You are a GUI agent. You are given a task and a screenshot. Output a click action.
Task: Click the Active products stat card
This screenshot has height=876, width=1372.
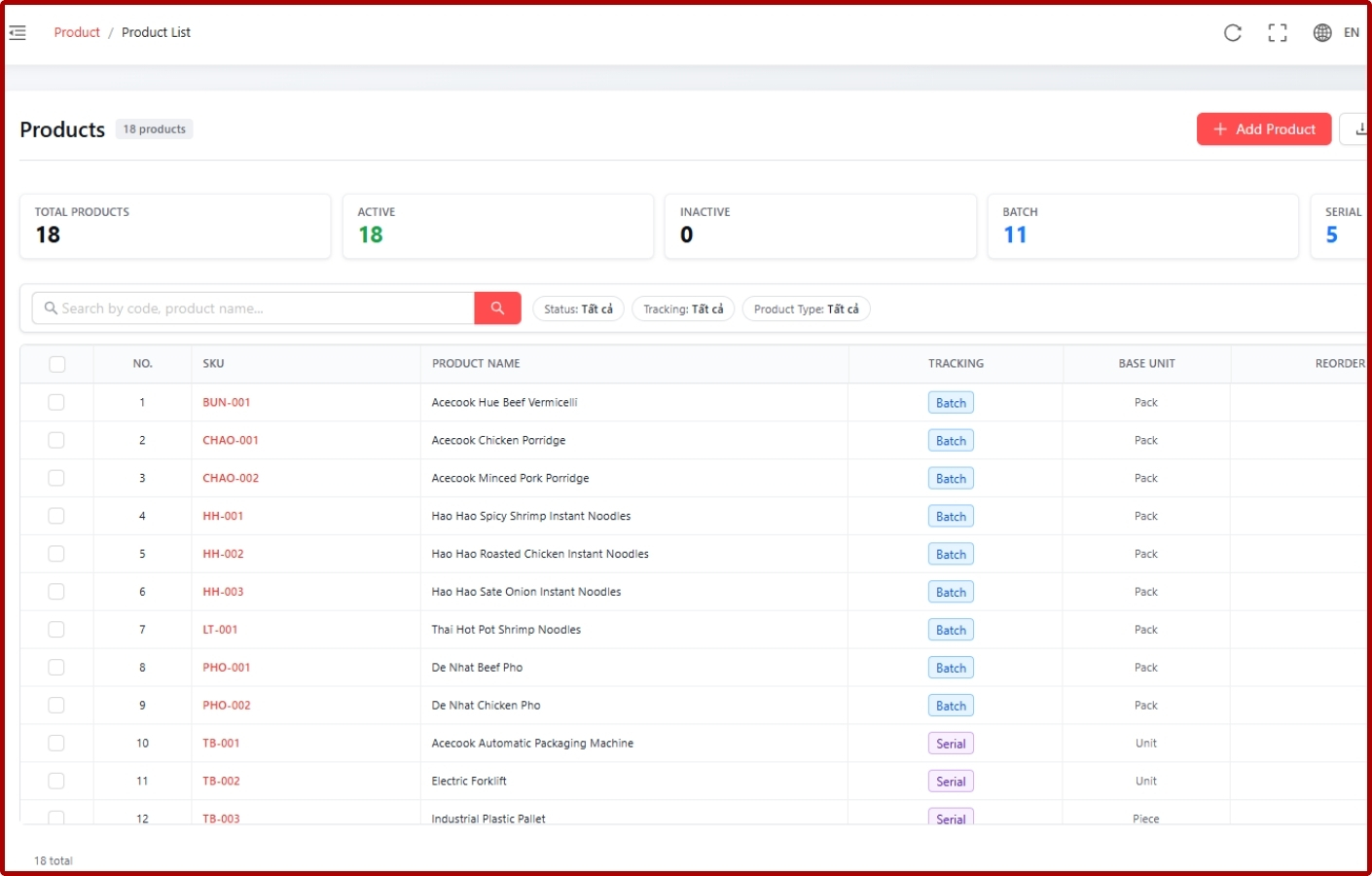coord(497,226)
